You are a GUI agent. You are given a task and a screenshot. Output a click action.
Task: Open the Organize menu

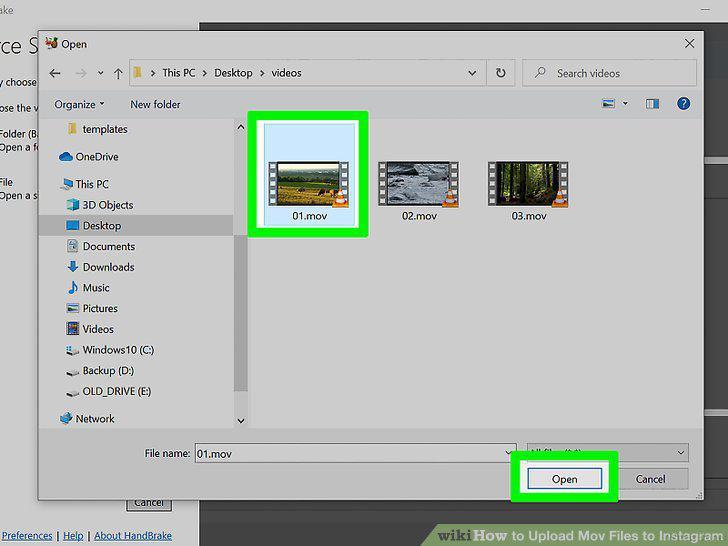pos(79,104)
